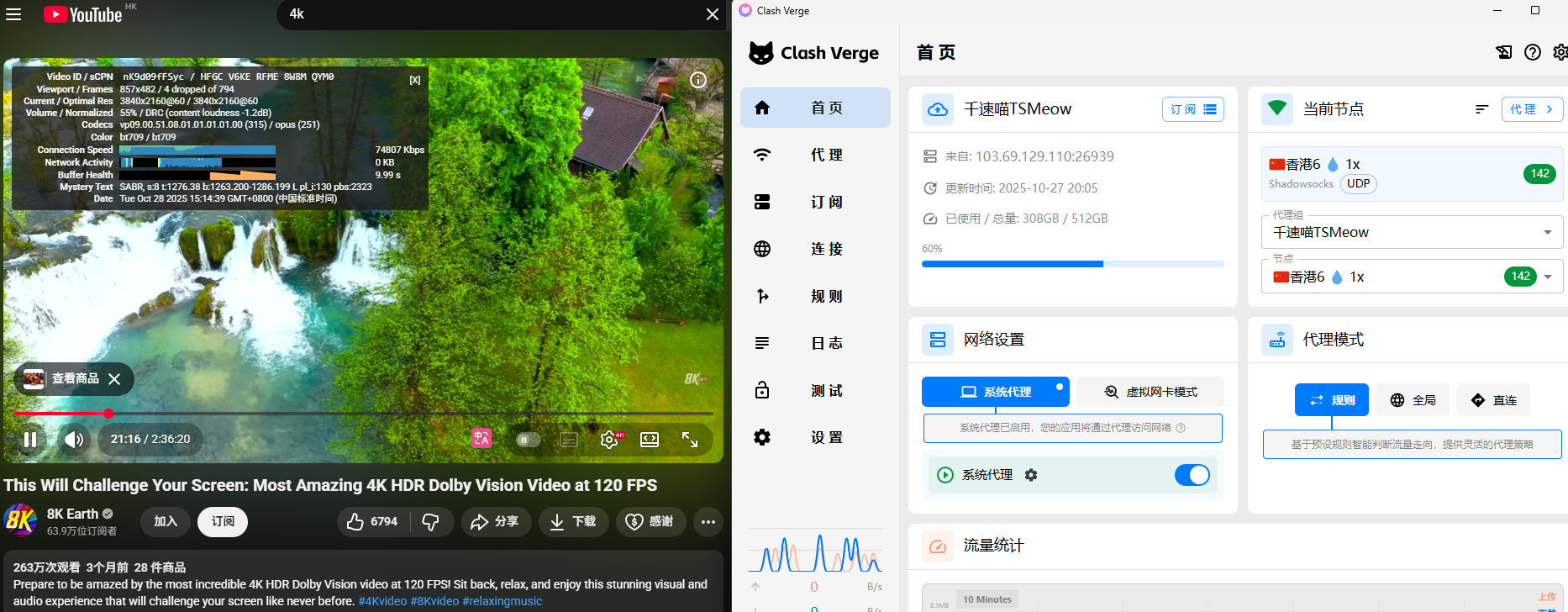Open YouTube player settings gear
Image resolution: width=1568 pixels, height=612 pixels.
pos(609,439)
